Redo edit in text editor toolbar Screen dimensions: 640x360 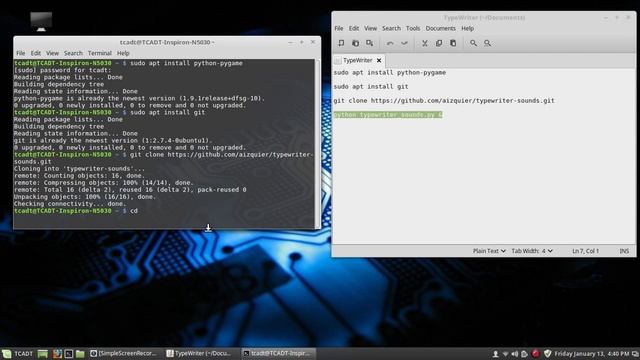(404, 43)
